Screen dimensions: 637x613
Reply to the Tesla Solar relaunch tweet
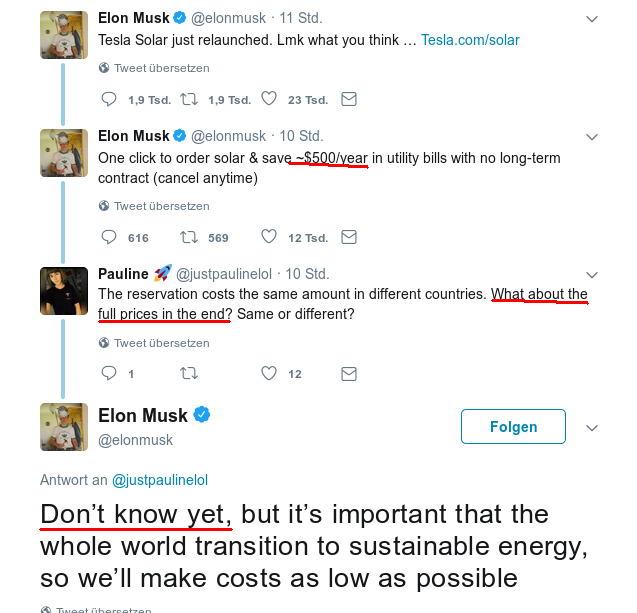[109, 100]
